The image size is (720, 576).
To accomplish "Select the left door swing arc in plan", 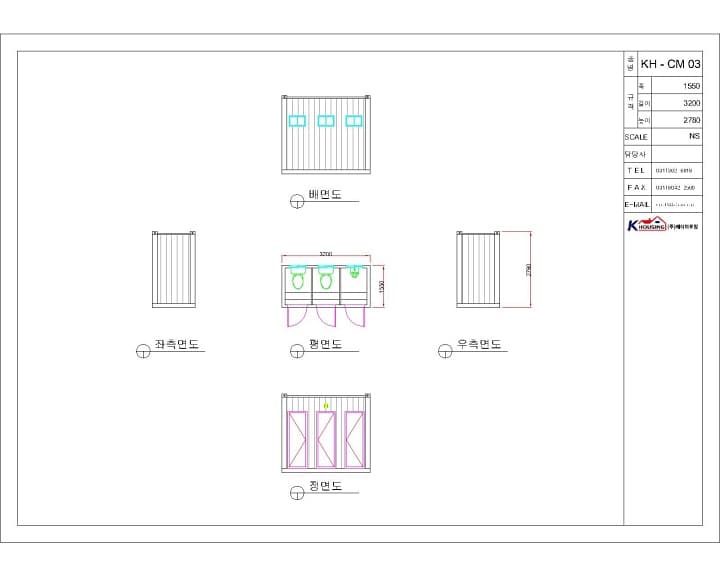I will point(295,317).
